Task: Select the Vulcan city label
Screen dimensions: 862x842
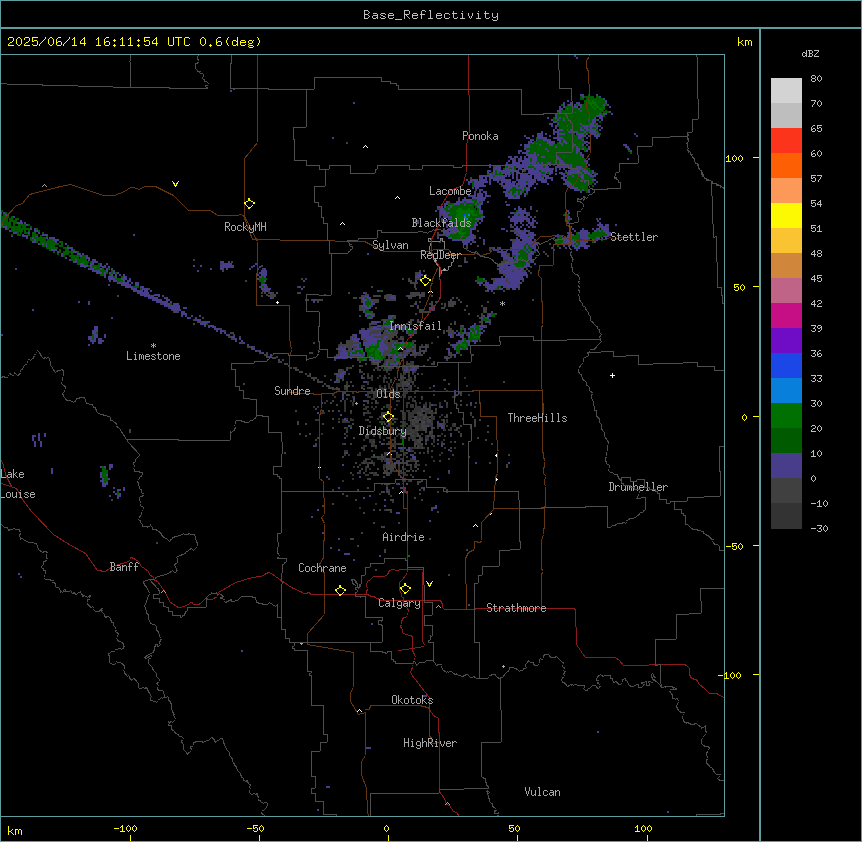Action: click(x=542, y=792)
